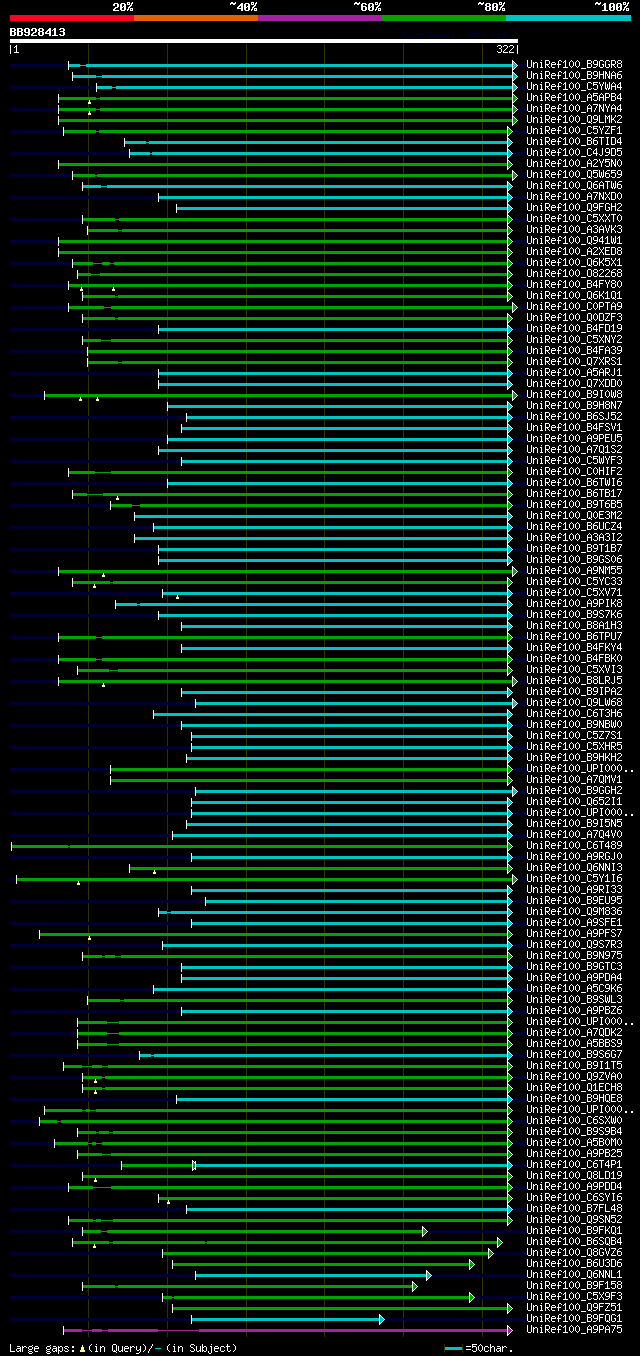
Task: Select the UniRef100_C6T489 label
Action: click(x=574, y=845)
